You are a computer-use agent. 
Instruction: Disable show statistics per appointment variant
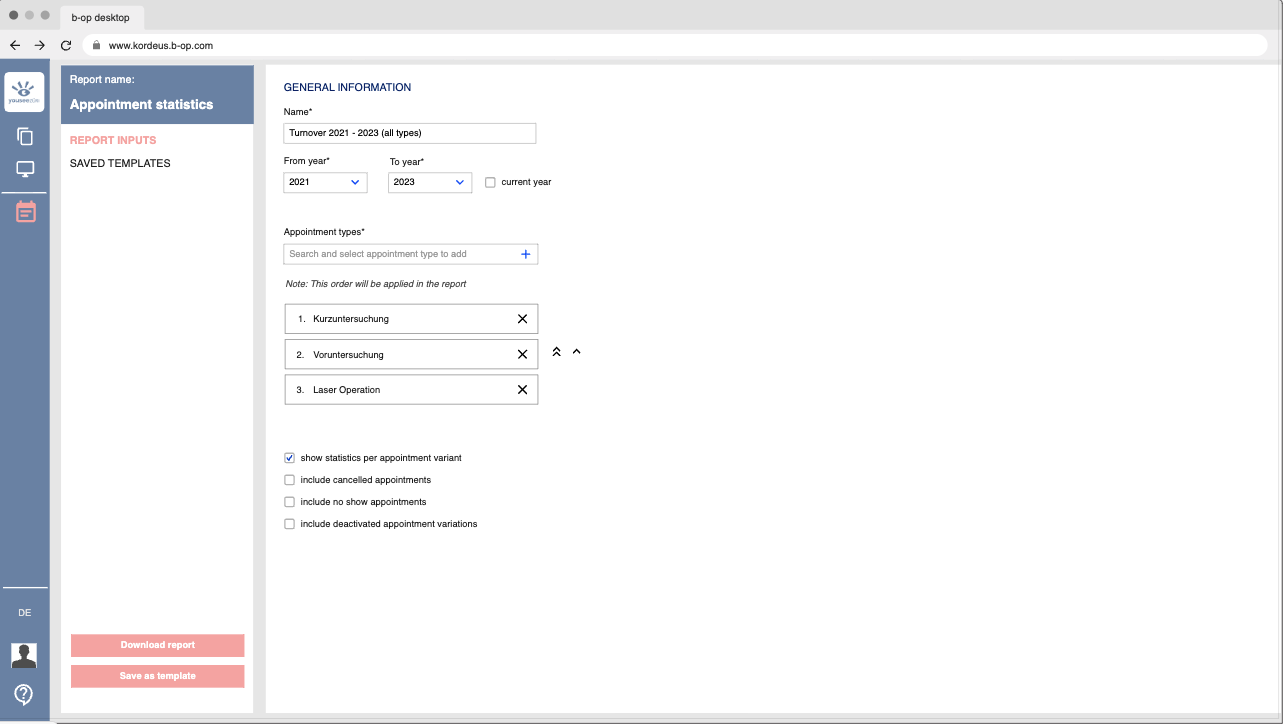290,458
